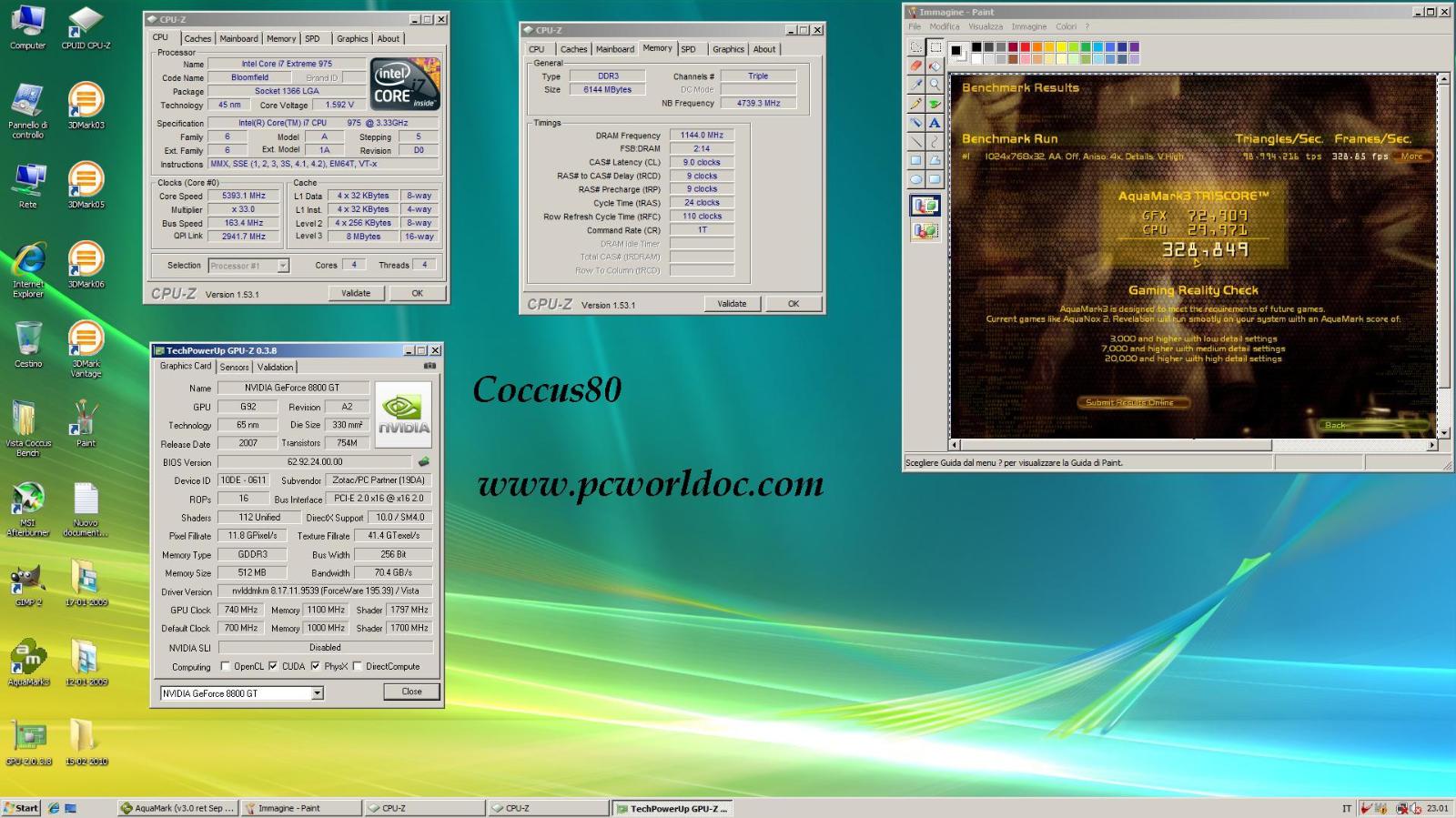The width and height of the screenshot is (1456, 818).
Task: Click the More button in benchmark row
Action: (1411, 157)
